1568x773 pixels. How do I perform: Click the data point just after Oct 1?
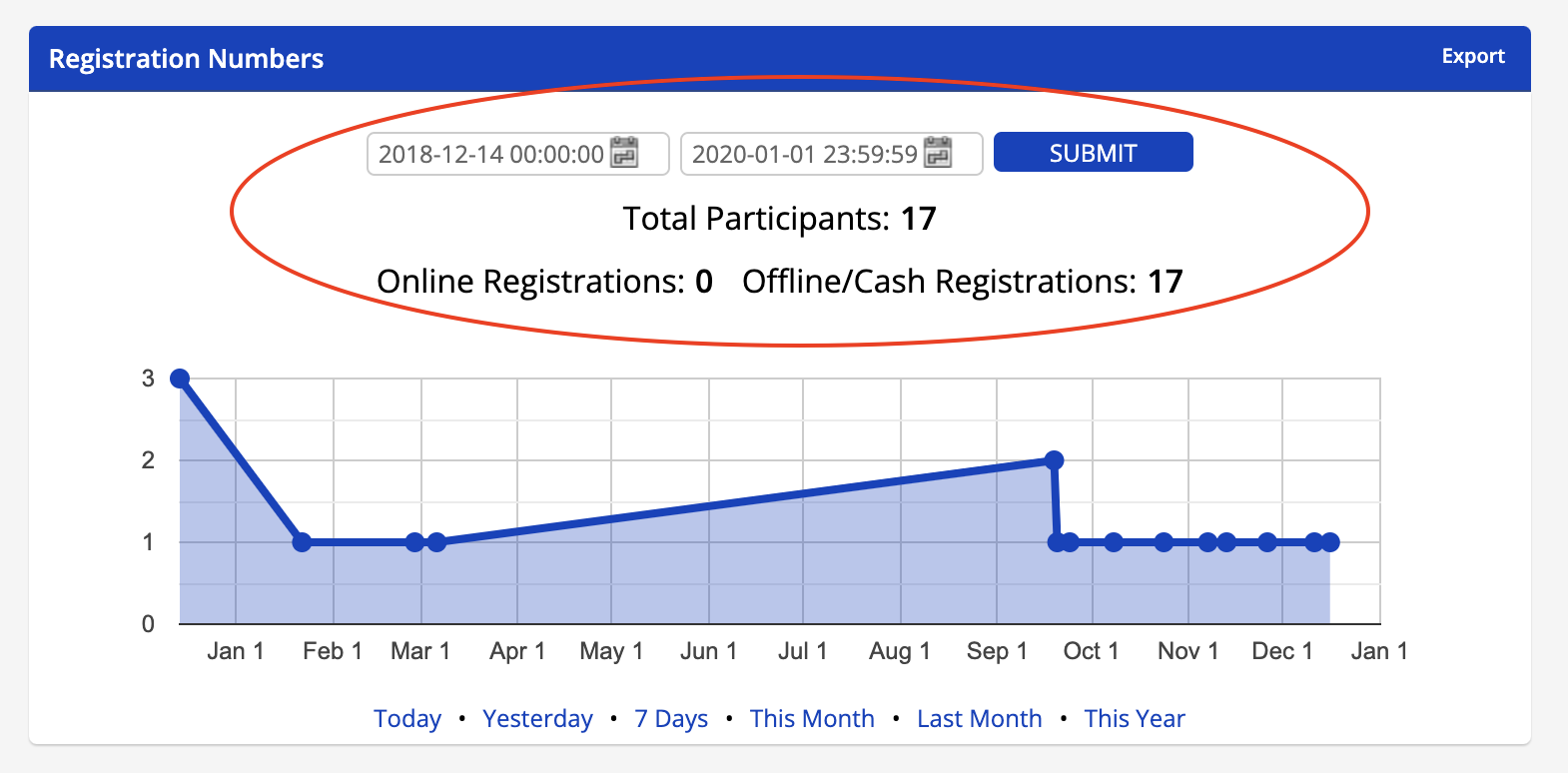pos(1114,542)
